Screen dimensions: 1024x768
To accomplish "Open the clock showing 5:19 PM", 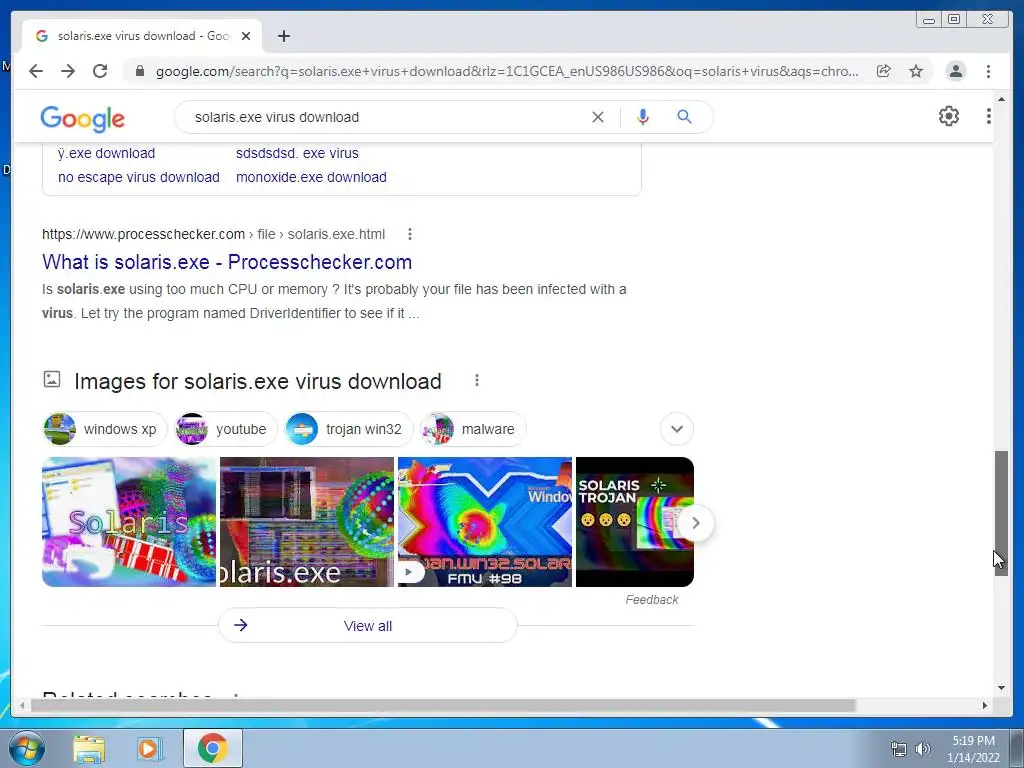I will click(x=973, y=748).
